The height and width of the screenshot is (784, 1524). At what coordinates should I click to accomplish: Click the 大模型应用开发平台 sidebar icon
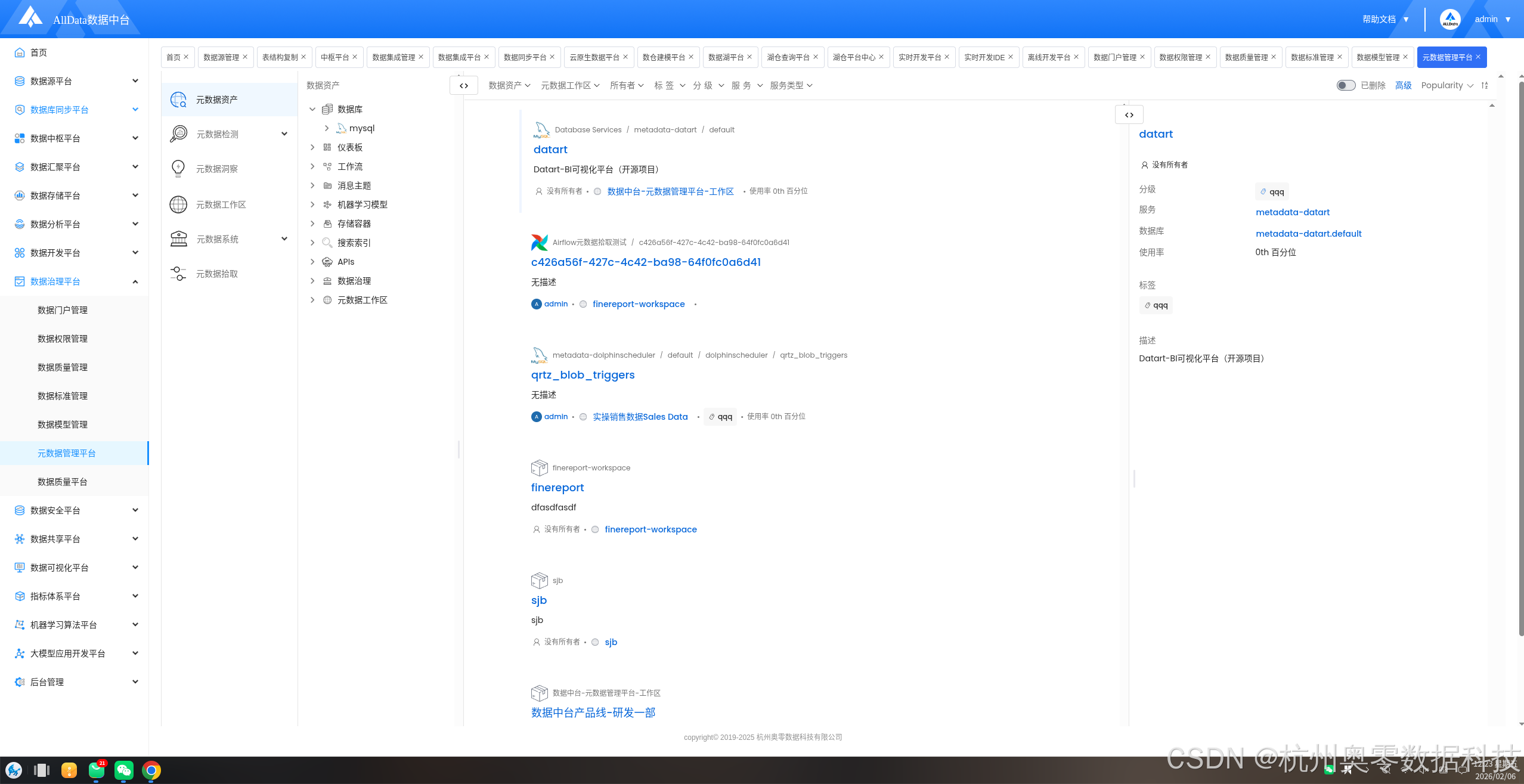tap(20, 653)
